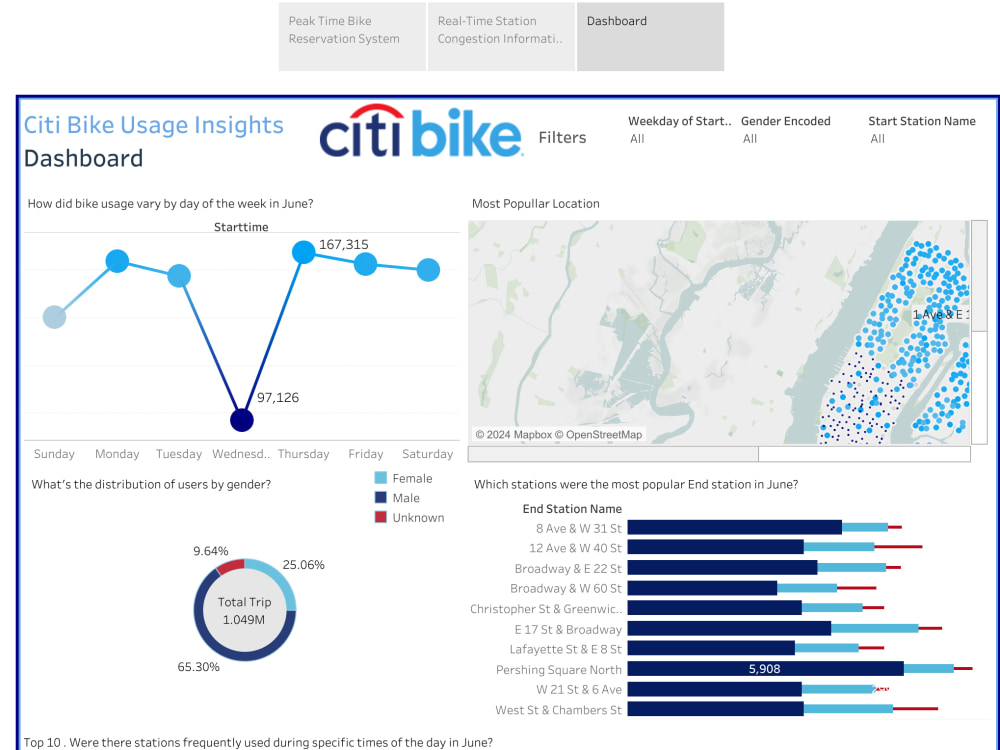The height and width of the screenshot is (750, 1000).
Task: Open the Weekday of Start filter dropdown
Action: pyautogui.click(x=679, y=138)
